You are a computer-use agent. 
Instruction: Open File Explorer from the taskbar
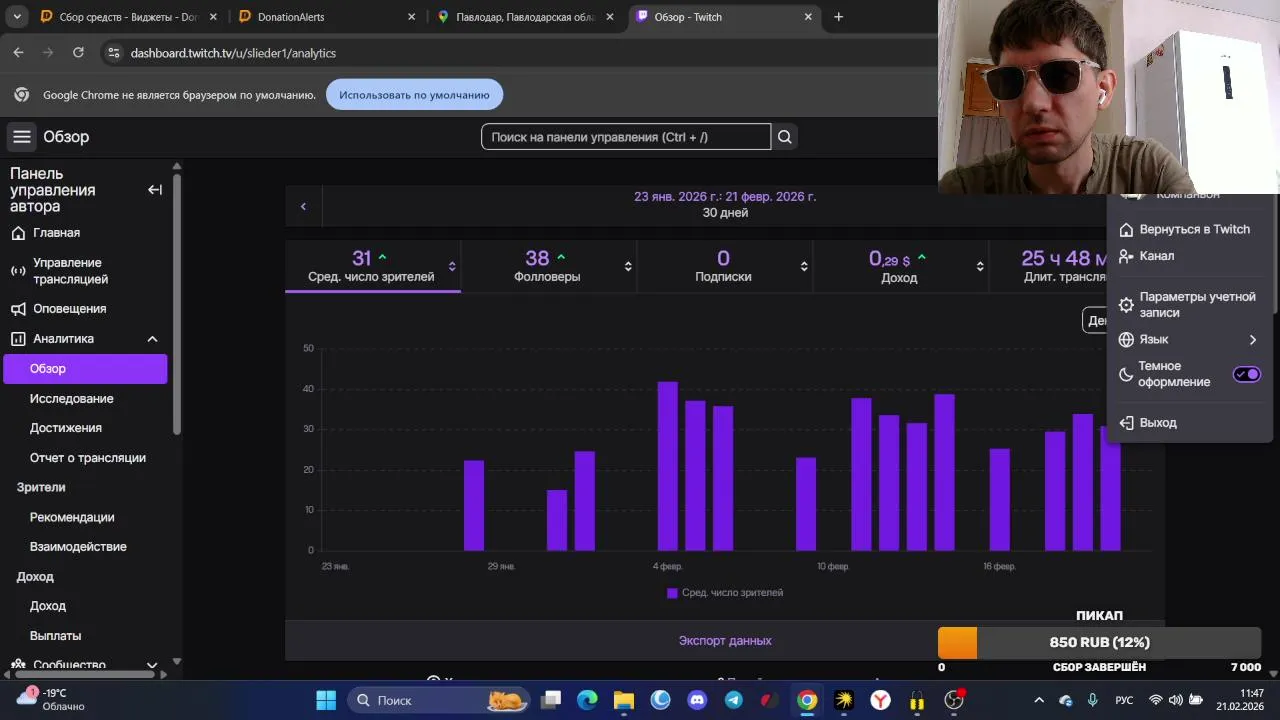coord(623,700)
